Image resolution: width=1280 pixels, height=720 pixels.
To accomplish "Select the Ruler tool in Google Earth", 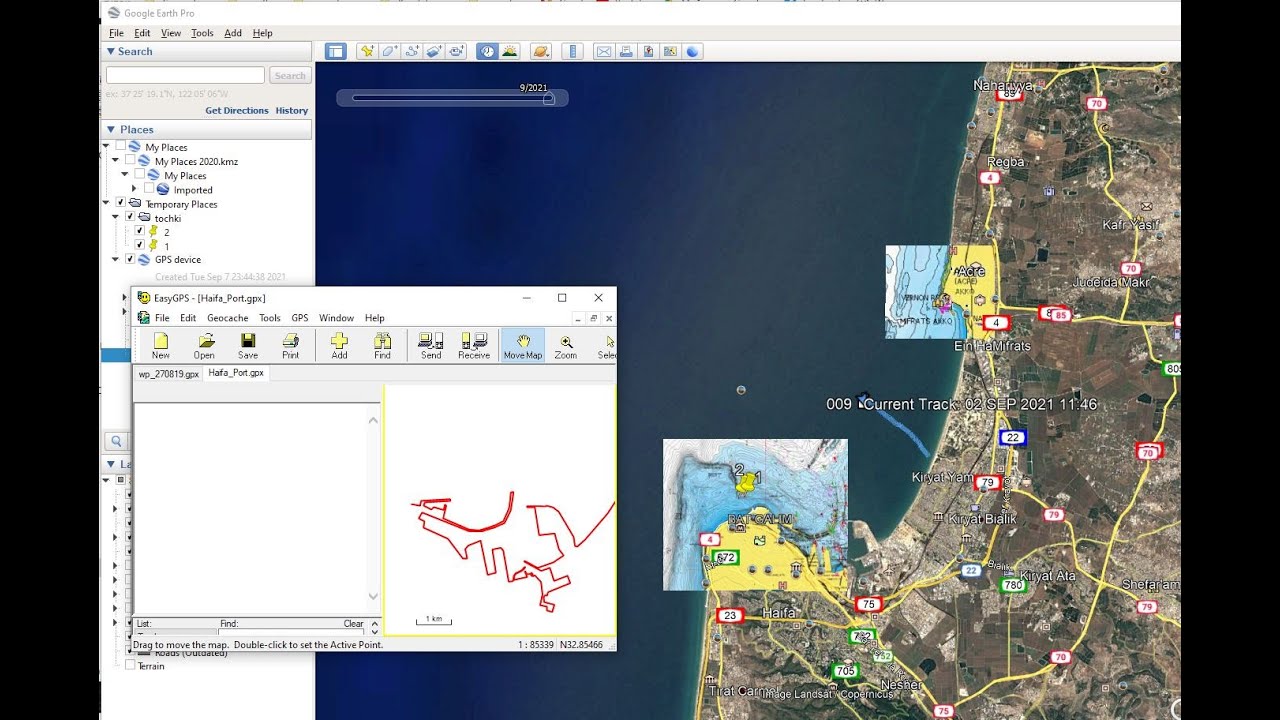I will coord(572,51).
